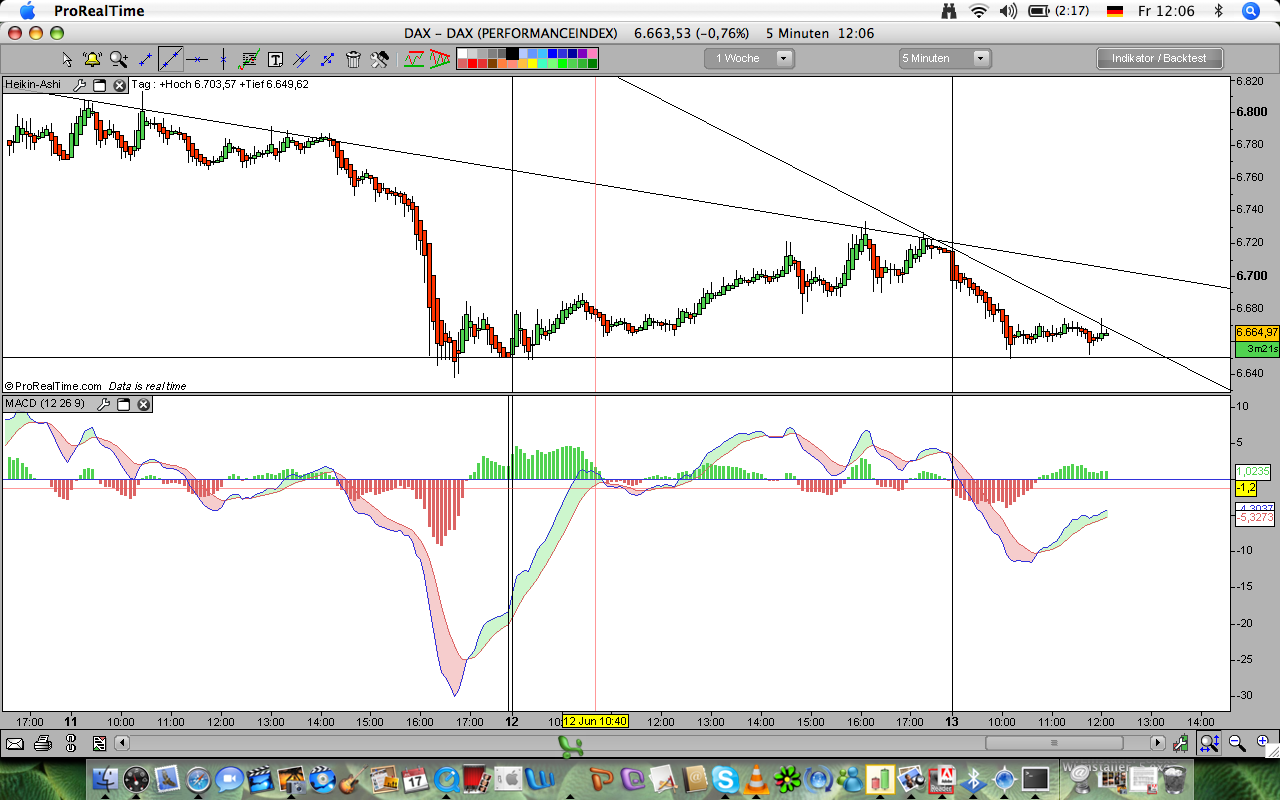Click the yellow 12 Jun 10:40 time label
Image resolution: width=1280 pixels, height=800 pixels.
[x=595, y=721]
